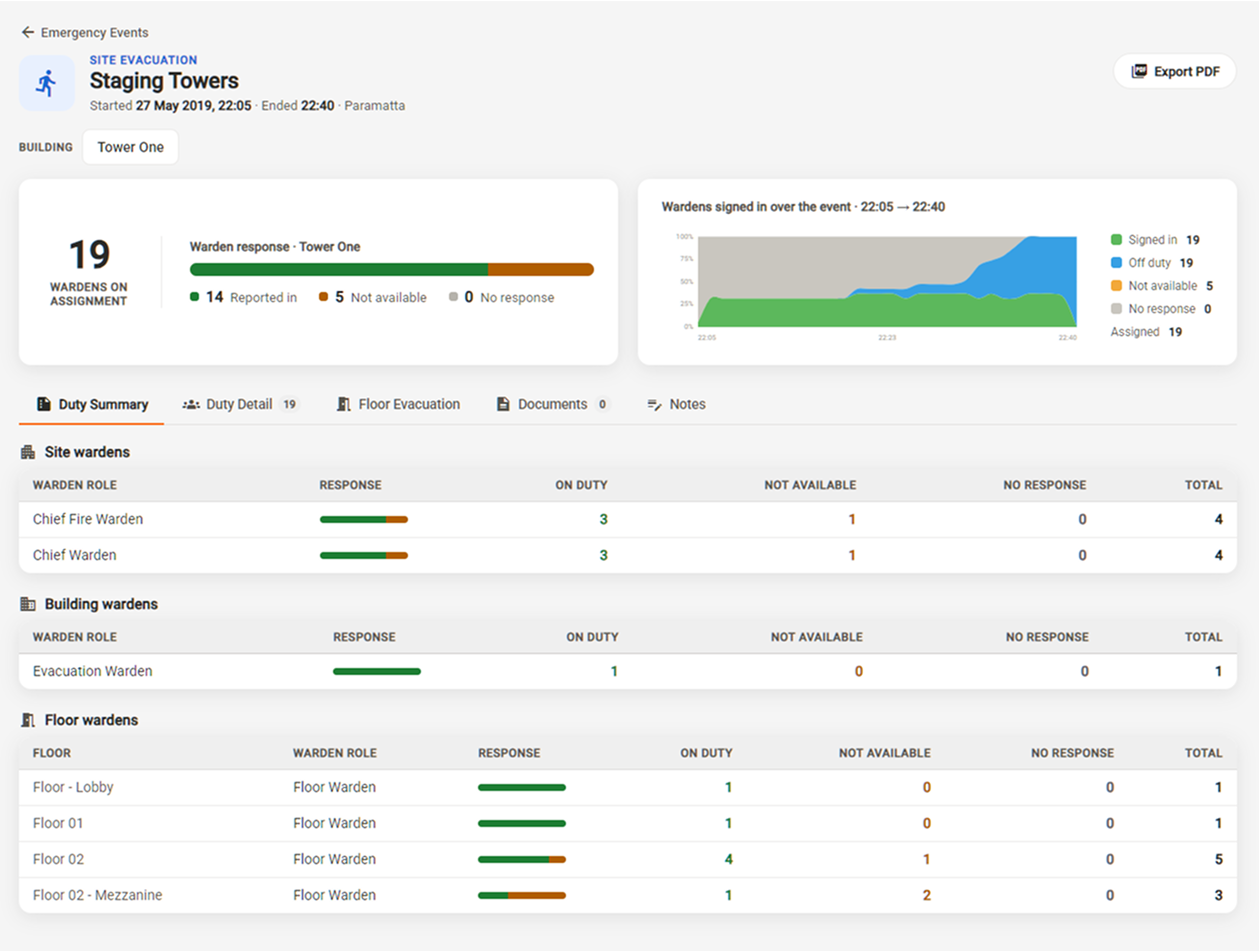Click the Notes pencil icon

point(655,405)
